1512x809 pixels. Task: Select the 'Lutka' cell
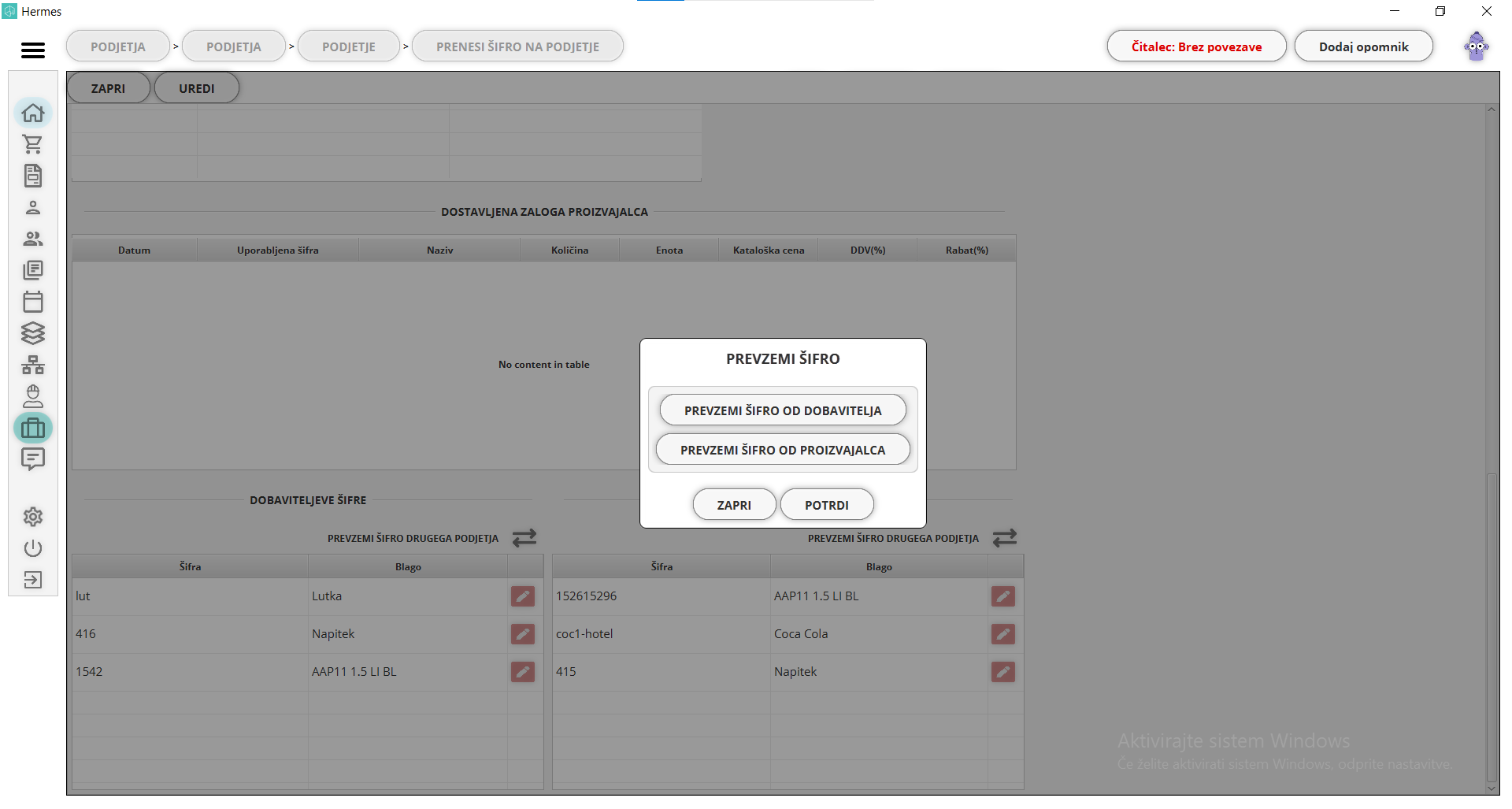point(408,596)
